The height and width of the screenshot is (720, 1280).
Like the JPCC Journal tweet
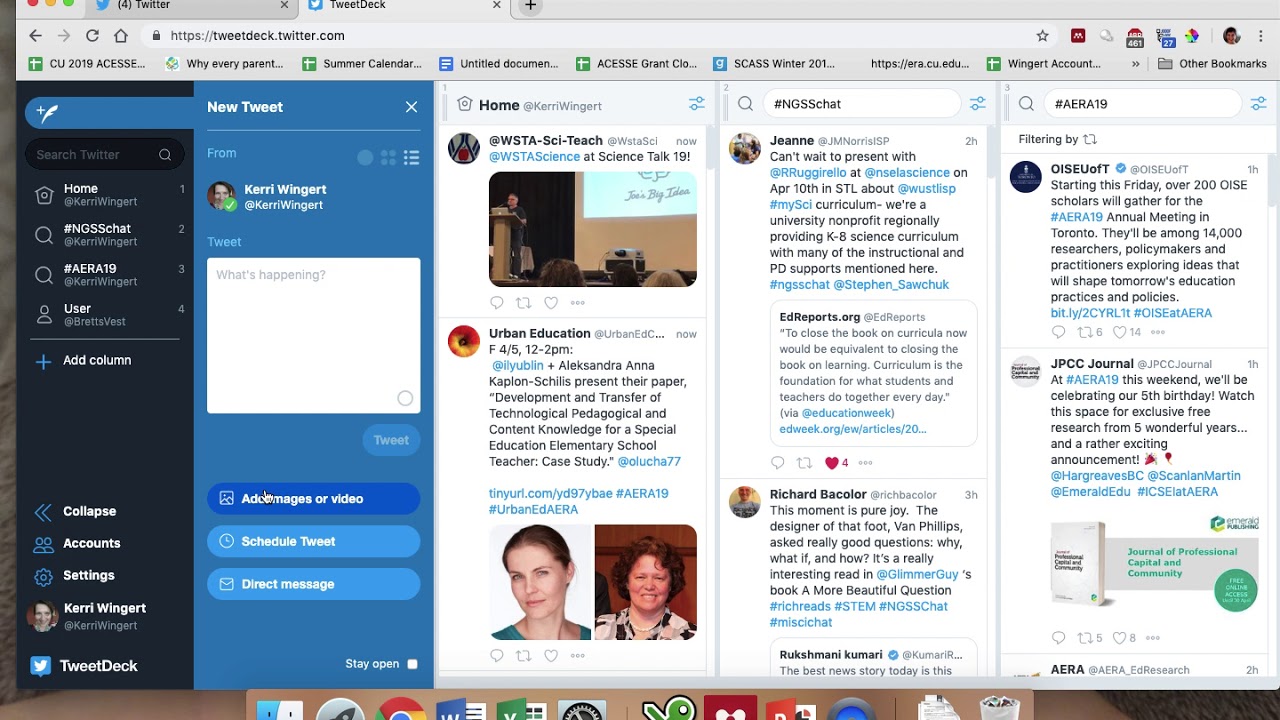point(1125,638)
